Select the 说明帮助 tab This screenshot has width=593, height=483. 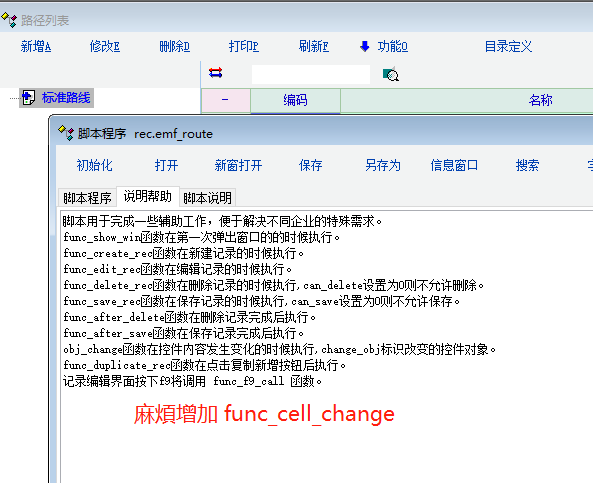pos(147,197)
